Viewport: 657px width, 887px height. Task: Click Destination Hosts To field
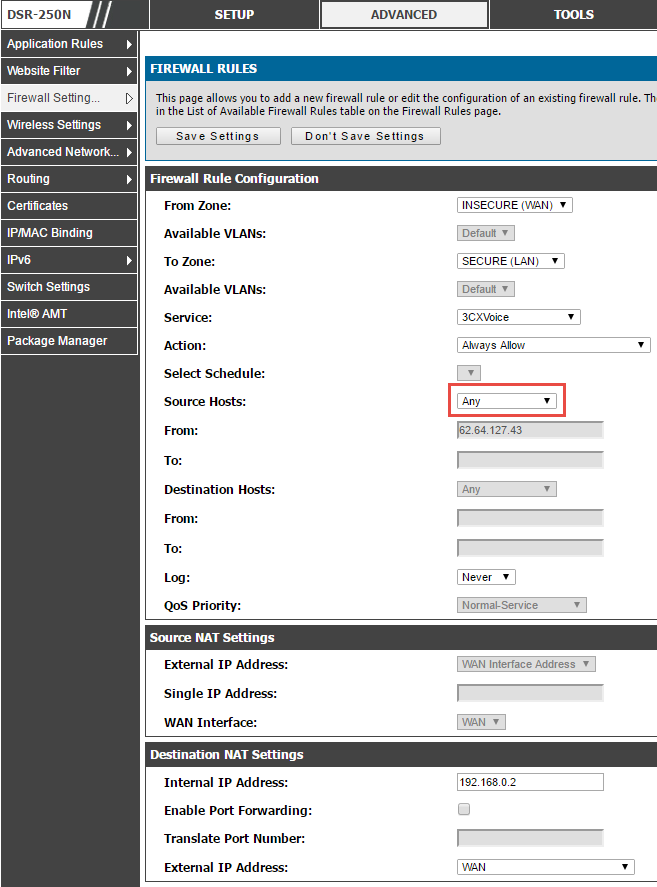click(x=530, y=548)
